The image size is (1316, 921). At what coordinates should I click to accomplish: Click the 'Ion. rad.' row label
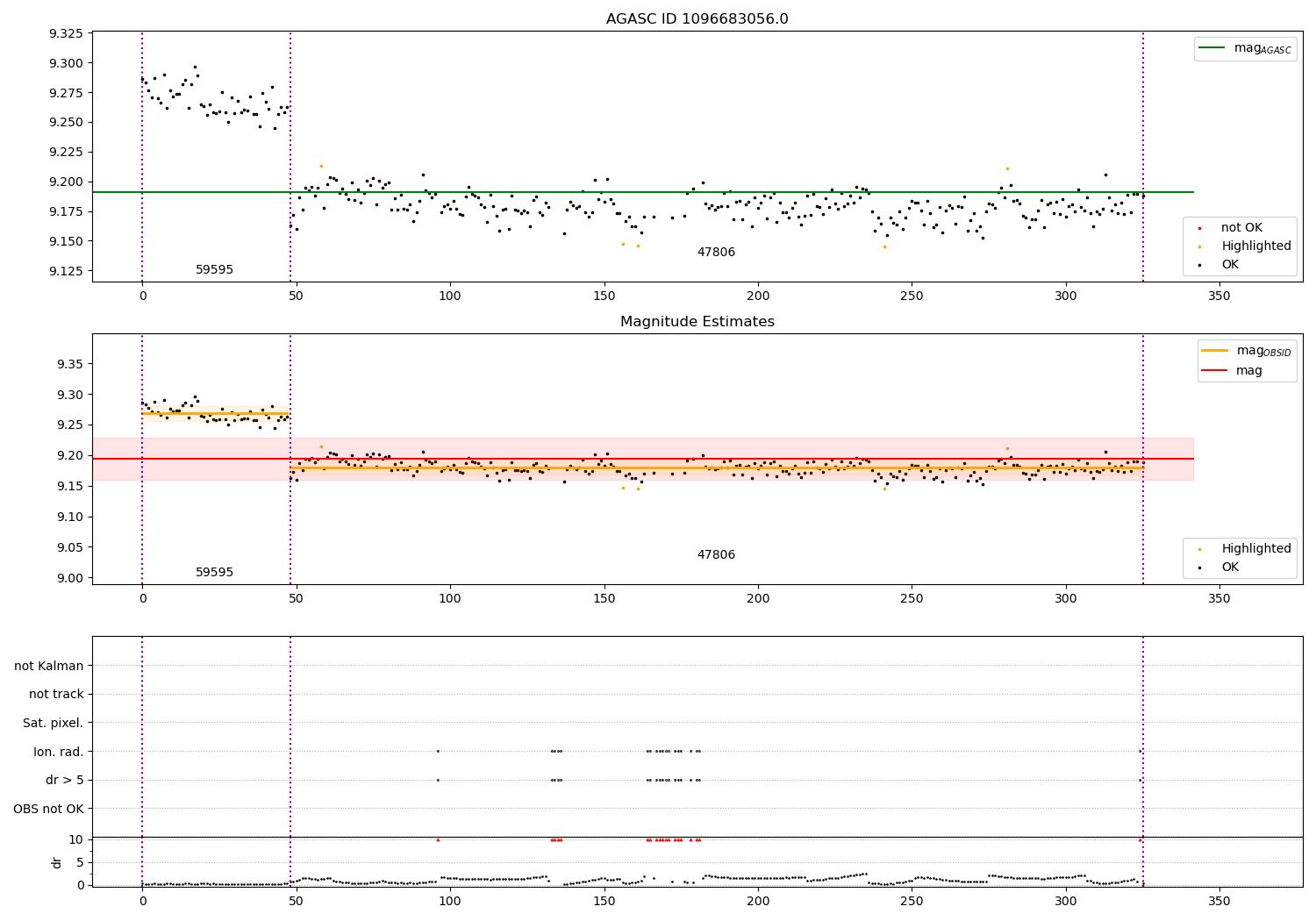click(58, 752)
